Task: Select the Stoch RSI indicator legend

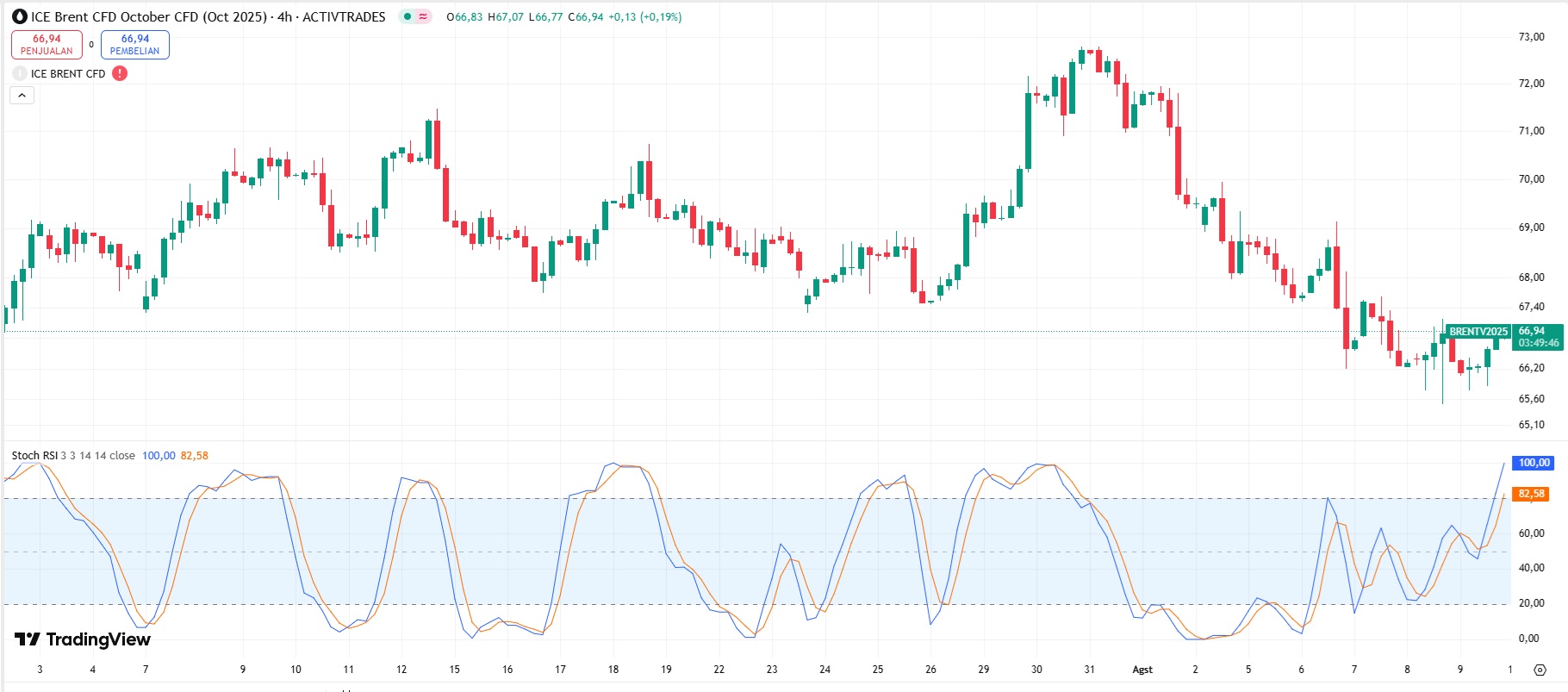Action: click(34, 456)
